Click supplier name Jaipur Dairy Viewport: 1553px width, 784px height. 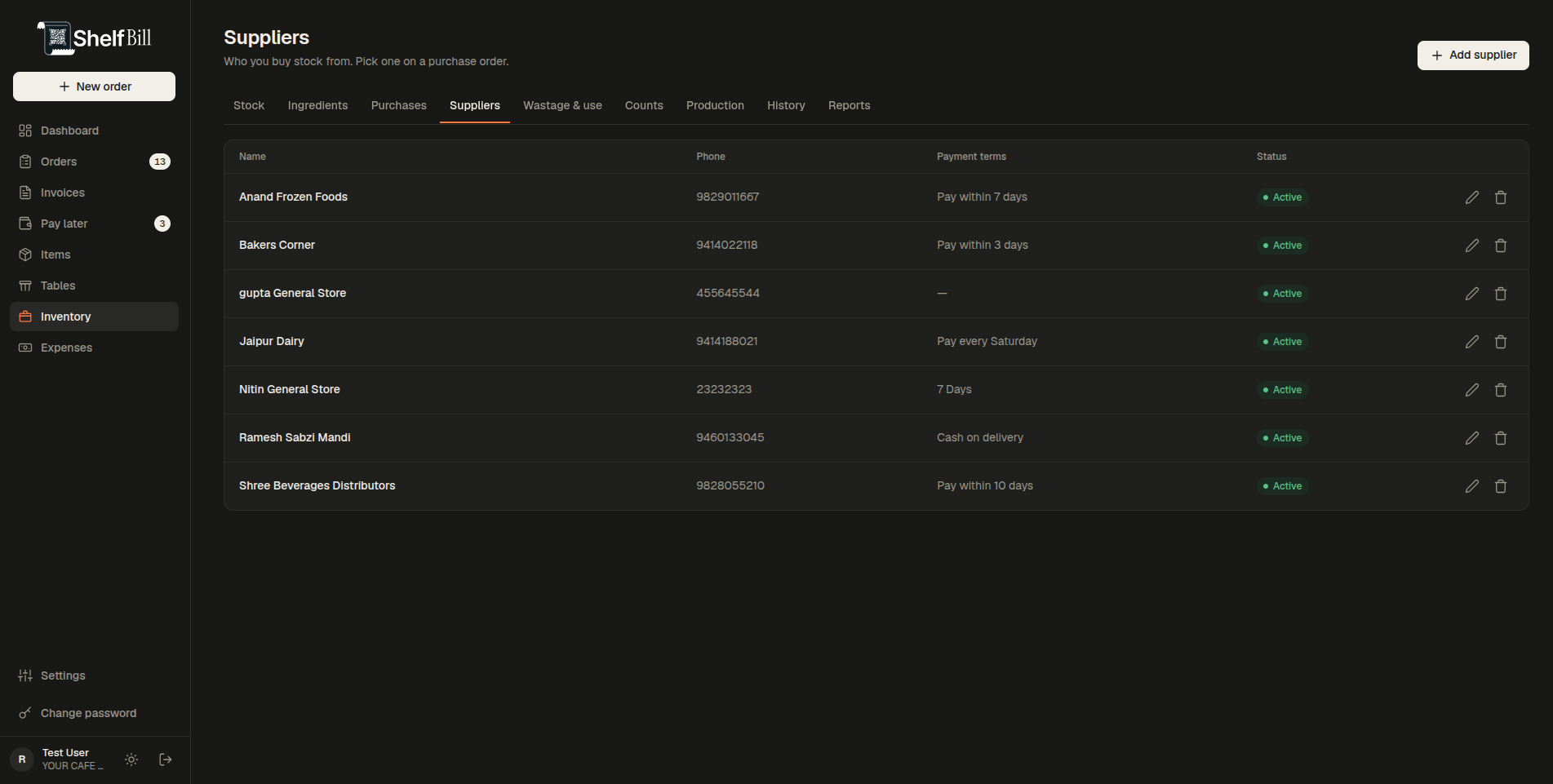(x=272, y=341)
